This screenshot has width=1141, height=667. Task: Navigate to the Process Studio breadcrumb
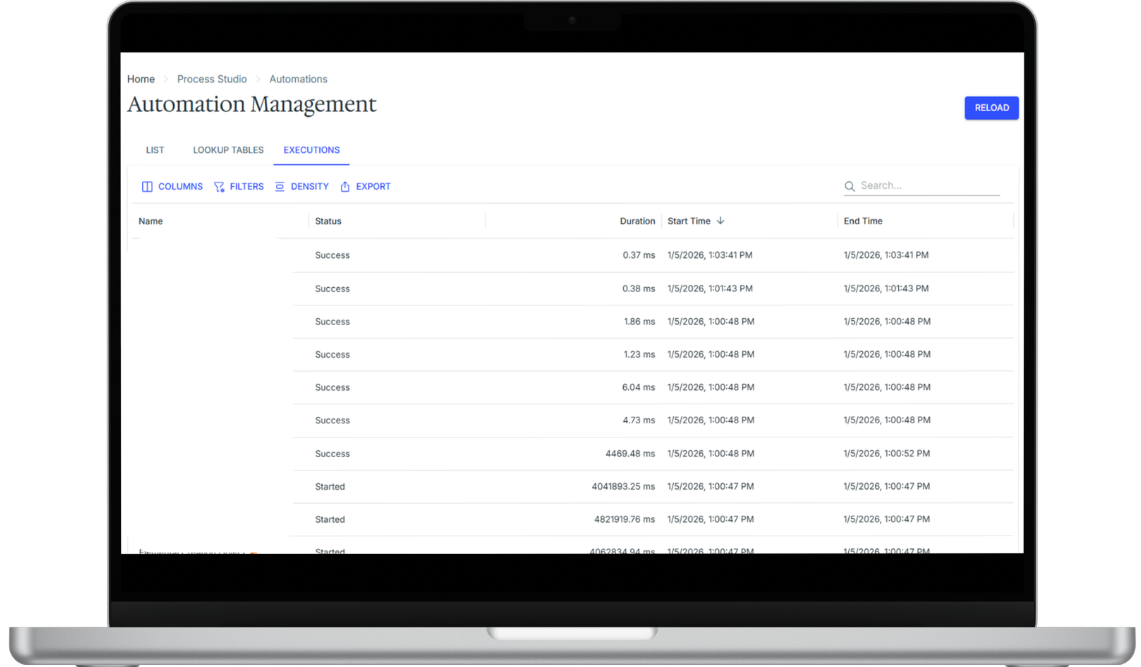point(212,79)
